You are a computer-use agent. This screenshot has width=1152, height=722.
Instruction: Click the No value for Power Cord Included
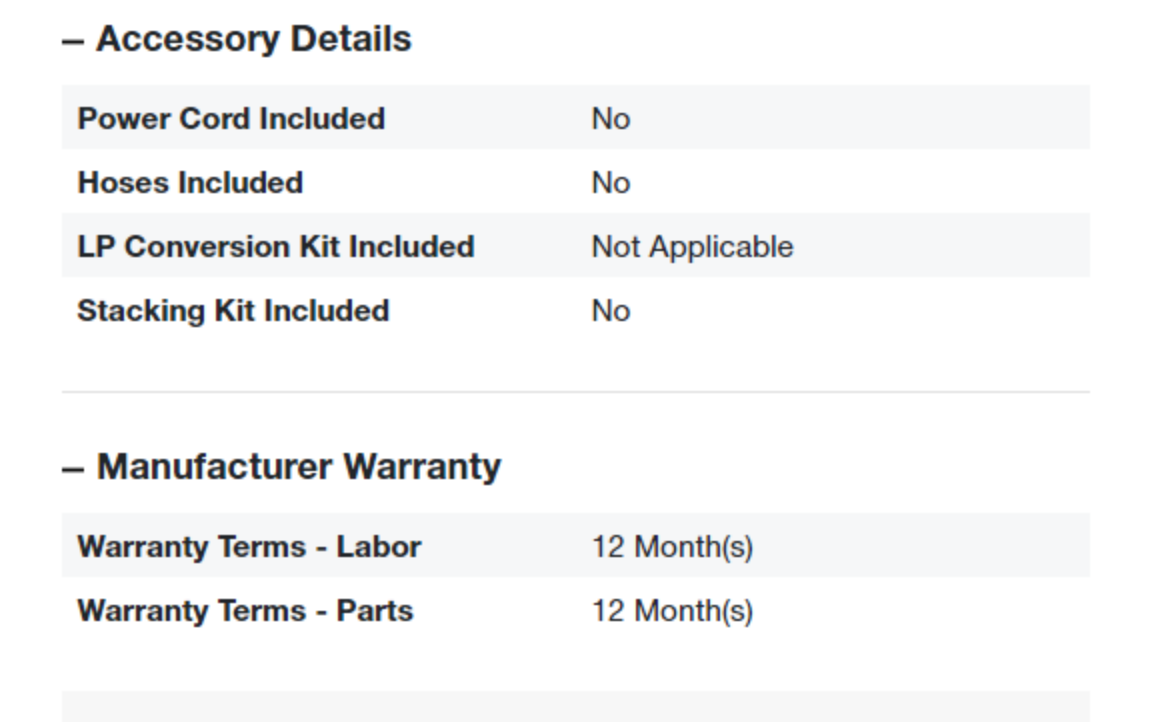pos(611,119)
